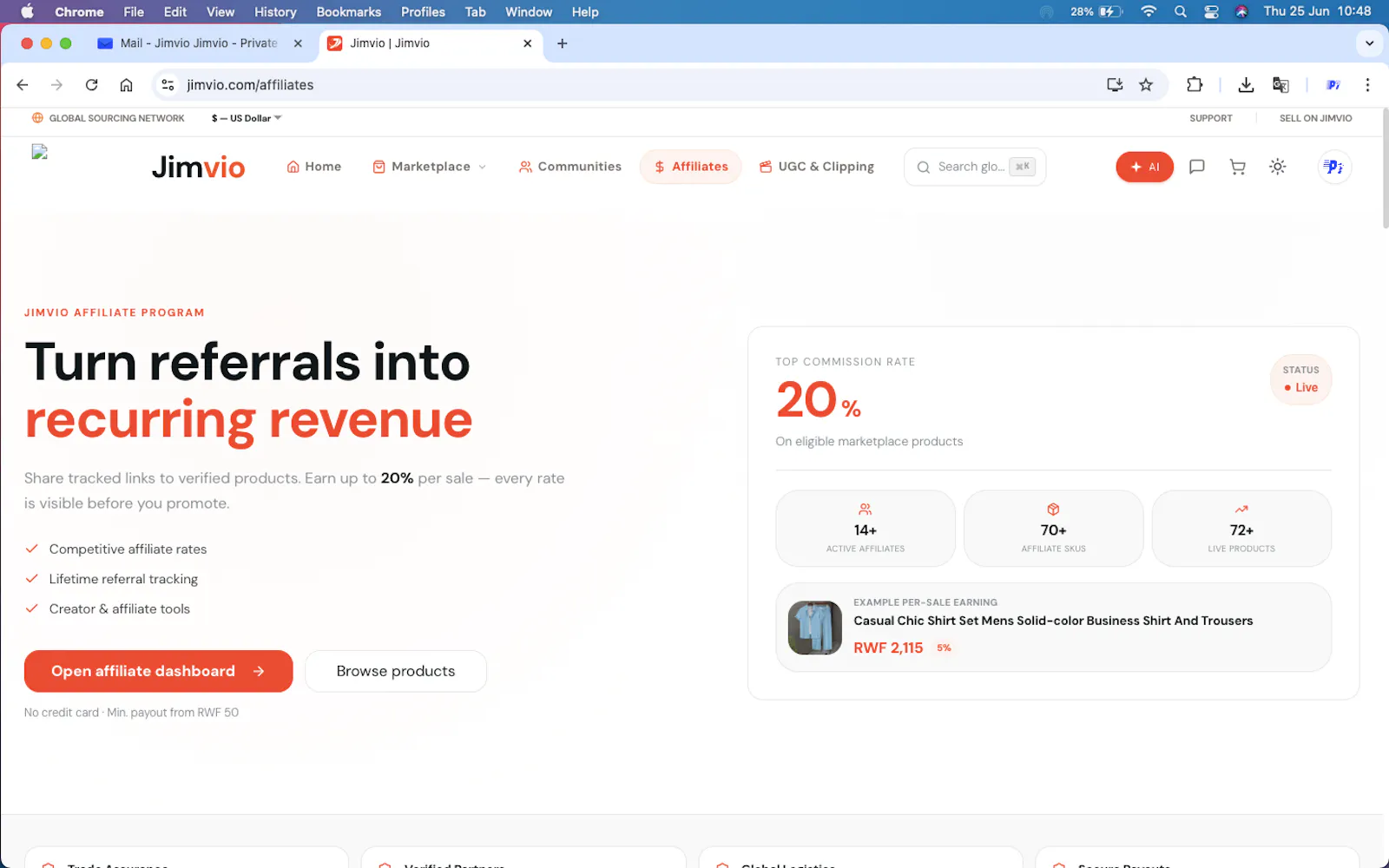Toggle the light/dark theme sun icon
Image resolution: width=1389 pixels, height=868 pixels.
click(x=1277, y=167)
